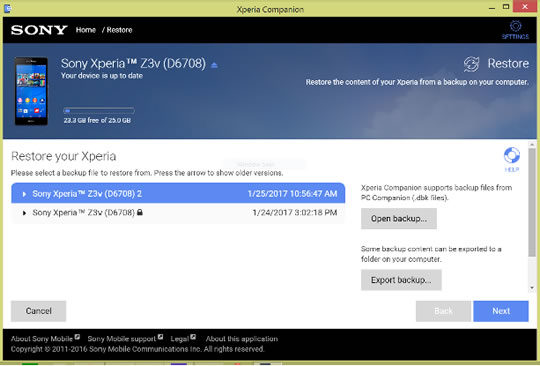
Task: Click the Sony logo
Action: point(39,30)
